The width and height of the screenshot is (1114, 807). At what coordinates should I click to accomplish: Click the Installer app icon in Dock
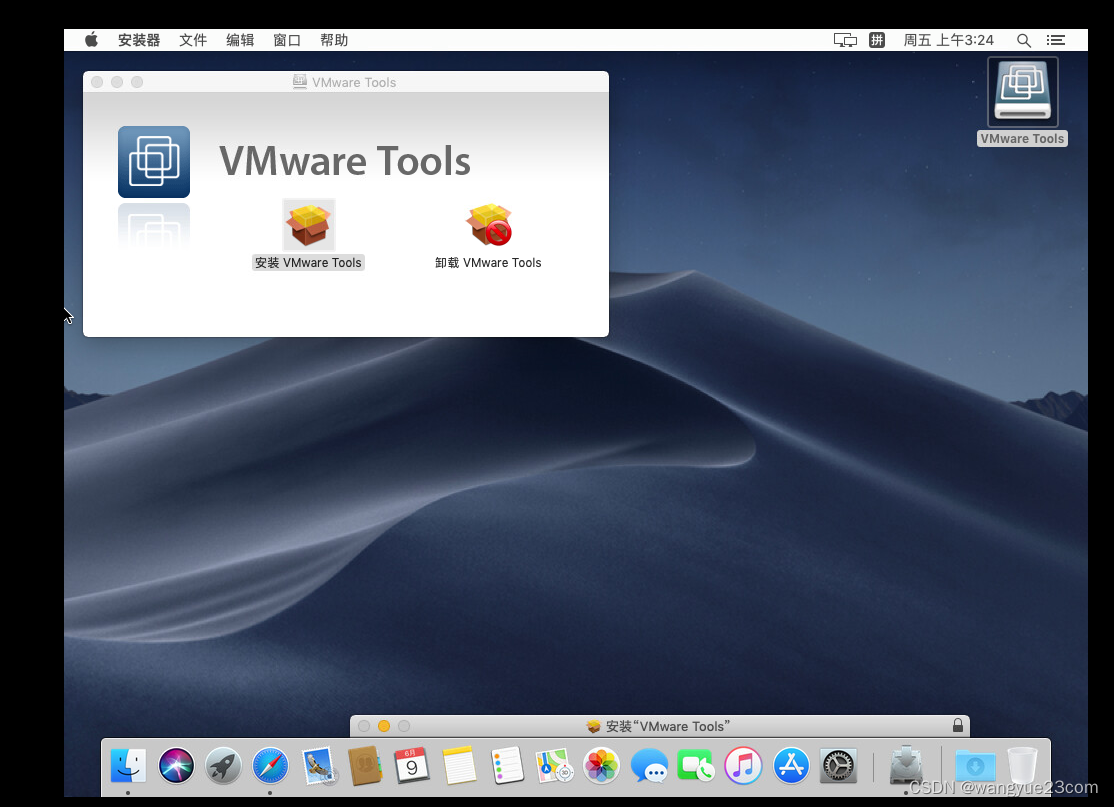(907, 767)
